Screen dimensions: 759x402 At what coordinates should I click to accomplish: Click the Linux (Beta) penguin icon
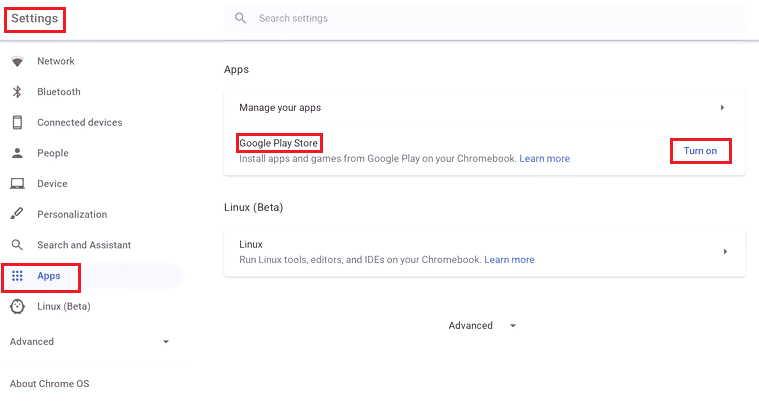click(x=17, y=306)
